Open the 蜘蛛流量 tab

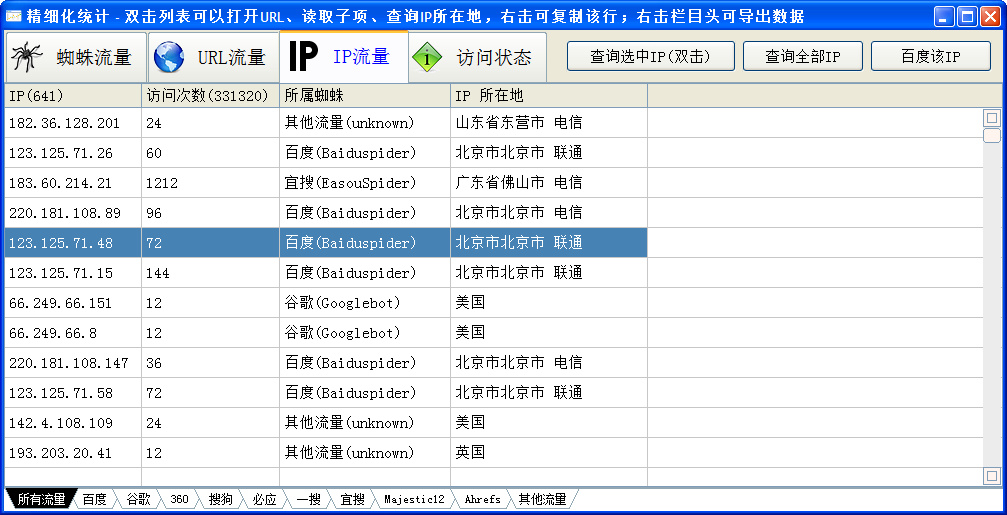coord(76,57)
